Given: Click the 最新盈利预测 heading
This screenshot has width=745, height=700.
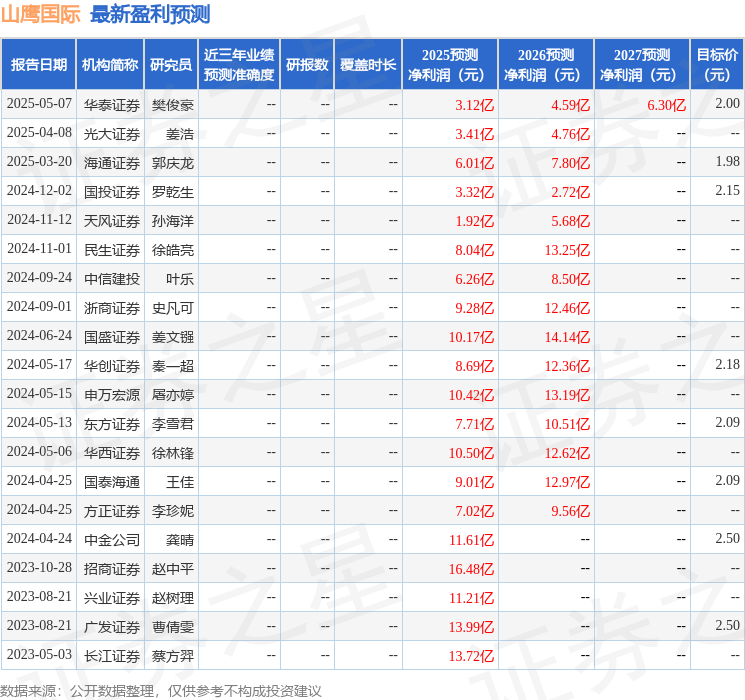Looking at the screenshot, I should coord(150,14).
